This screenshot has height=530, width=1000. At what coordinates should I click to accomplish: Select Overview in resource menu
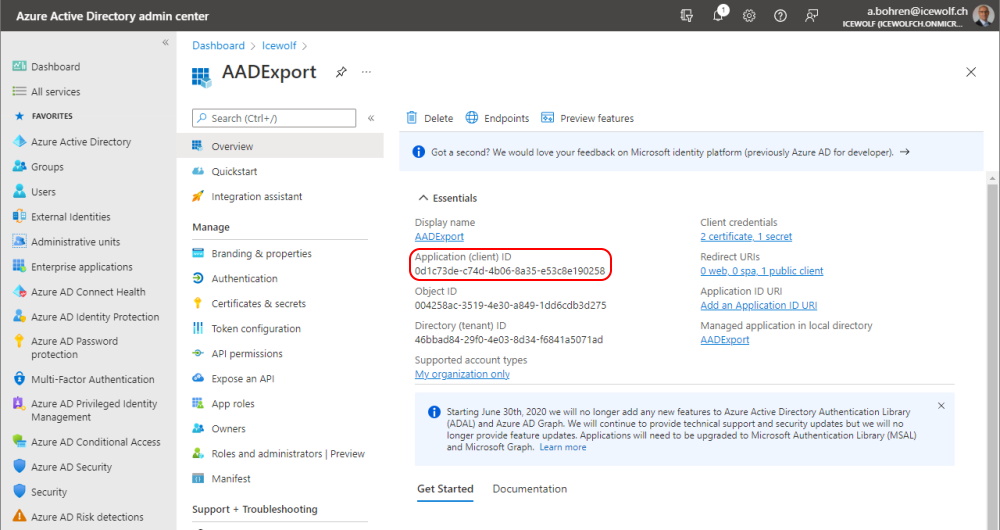[x=281, y=146]
